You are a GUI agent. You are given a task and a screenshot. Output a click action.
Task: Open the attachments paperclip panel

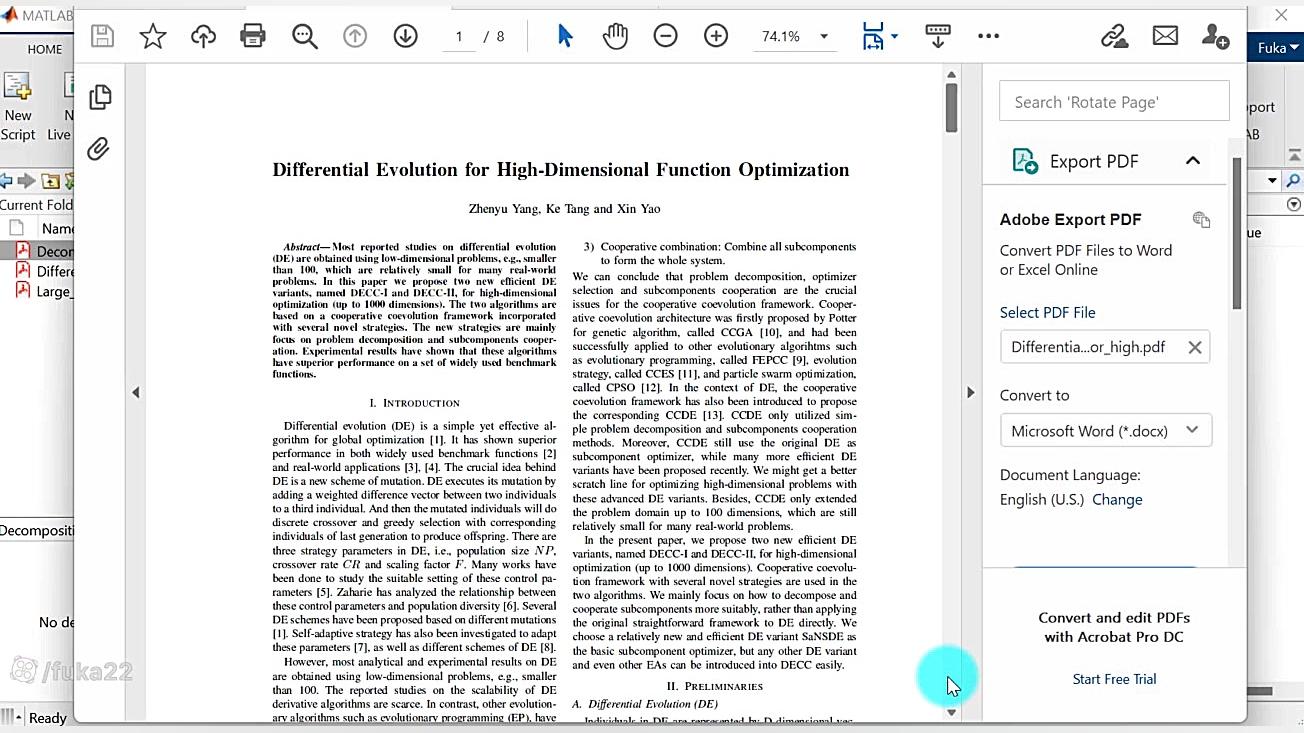pos(98,149)
